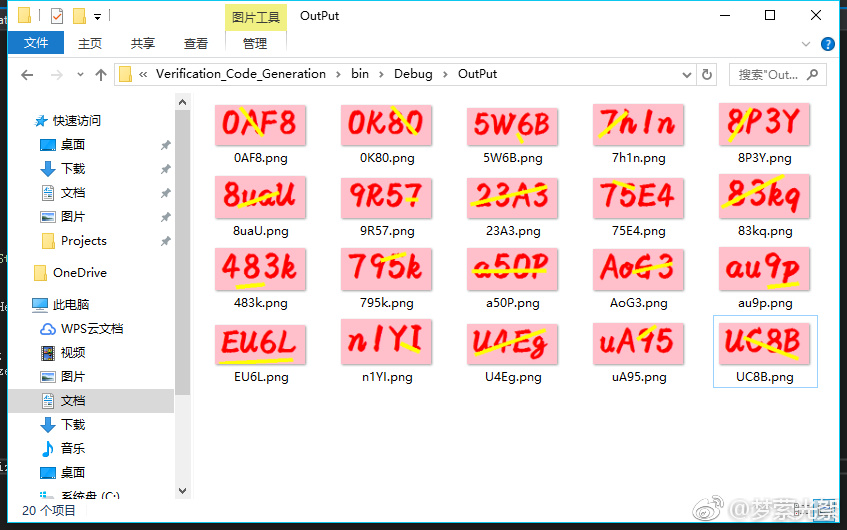Select OneDrive in the navigation pane

point(79,273)
